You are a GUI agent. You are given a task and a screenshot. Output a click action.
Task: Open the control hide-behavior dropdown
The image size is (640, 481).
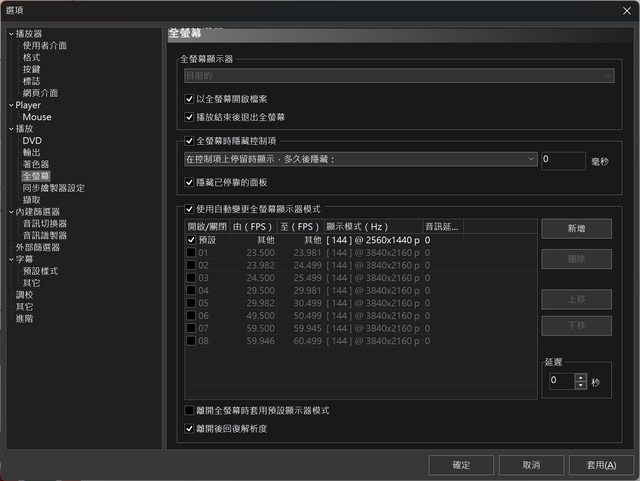(x=359, y=159)
